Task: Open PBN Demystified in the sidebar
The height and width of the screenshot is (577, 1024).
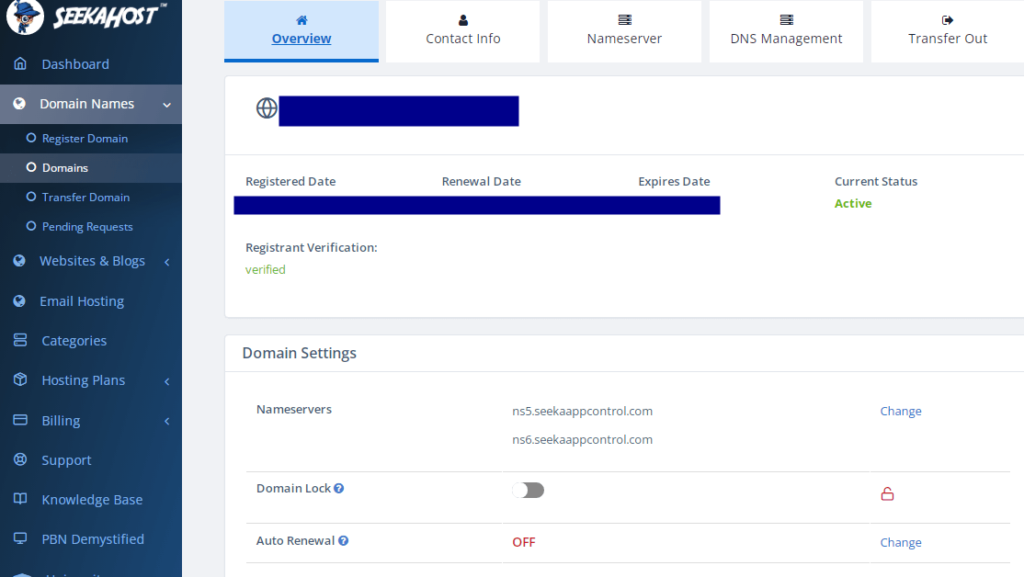Action: [x=91, y=539]
